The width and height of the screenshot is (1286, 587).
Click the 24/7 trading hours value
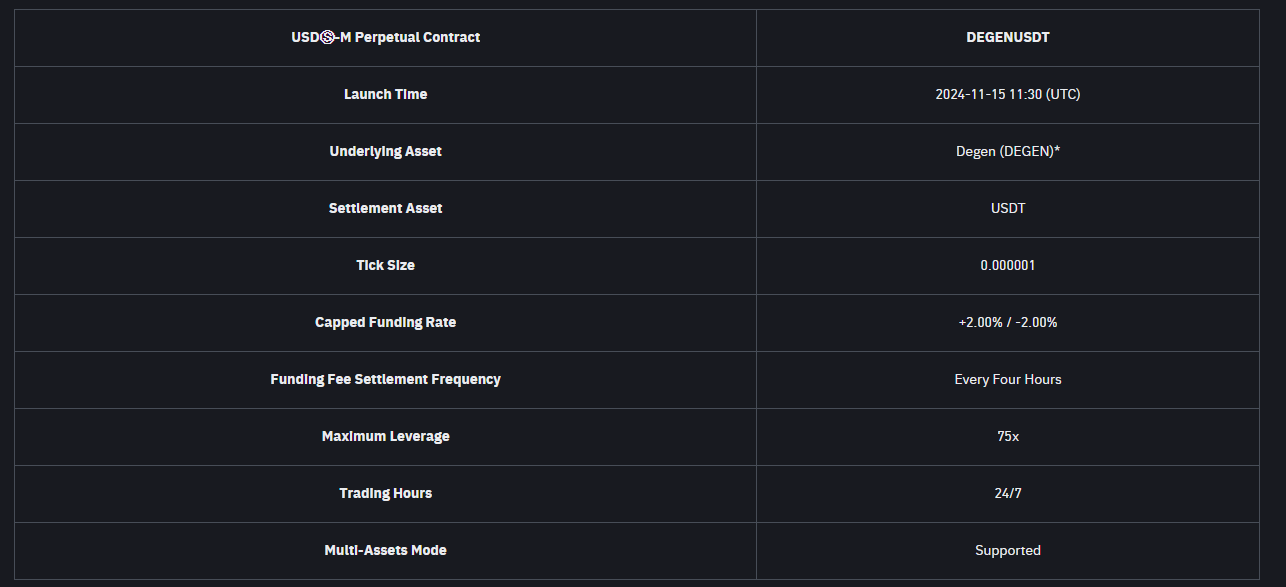coord(1007,493)
